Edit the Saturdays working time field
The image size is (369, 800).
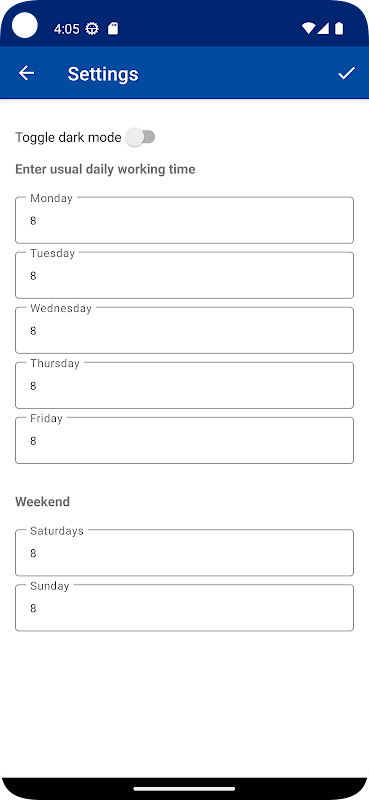184,553
